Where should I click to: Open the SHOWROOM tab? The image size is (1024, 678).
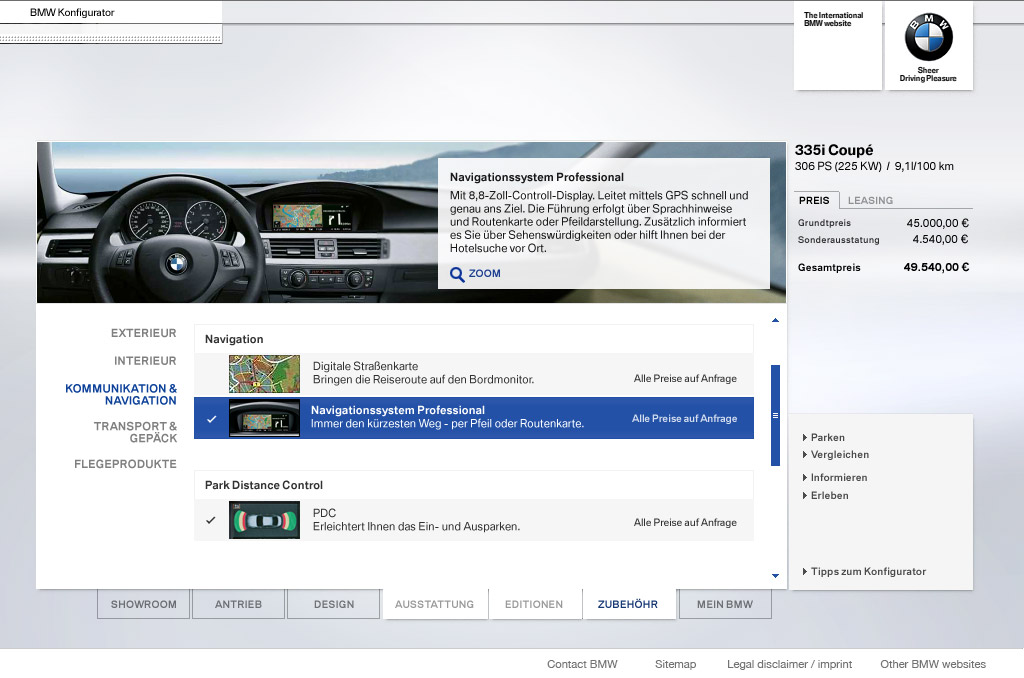tap(144, 604)
